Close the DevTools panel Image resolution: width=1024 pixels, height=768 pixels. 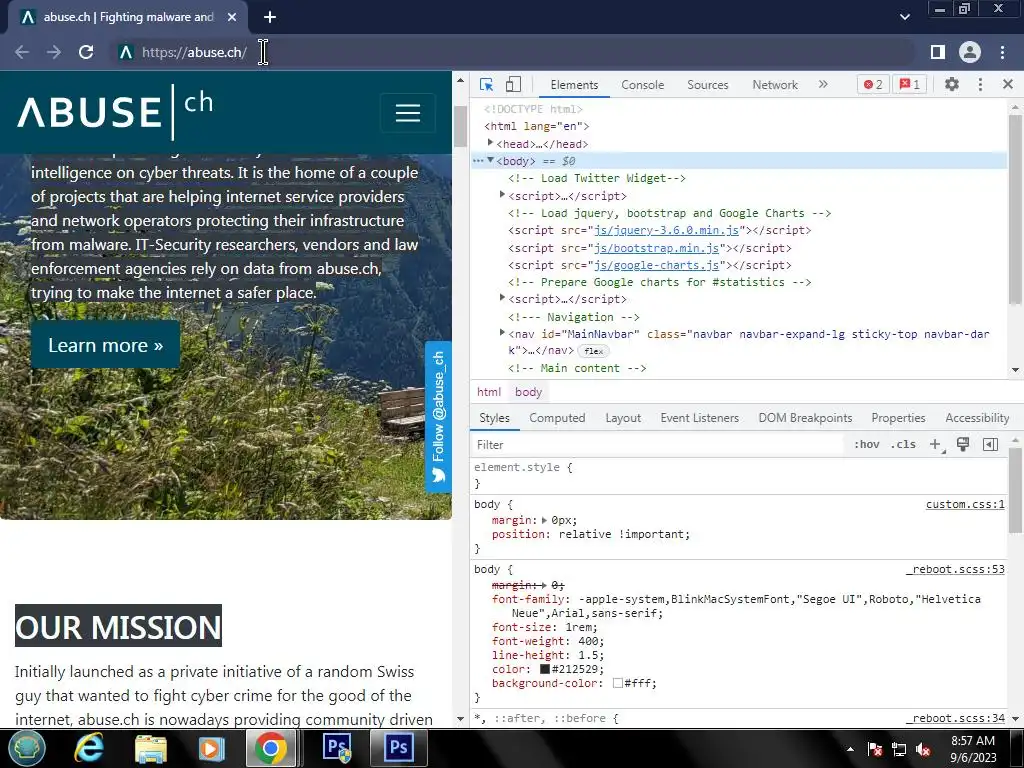coord(1008,84)
